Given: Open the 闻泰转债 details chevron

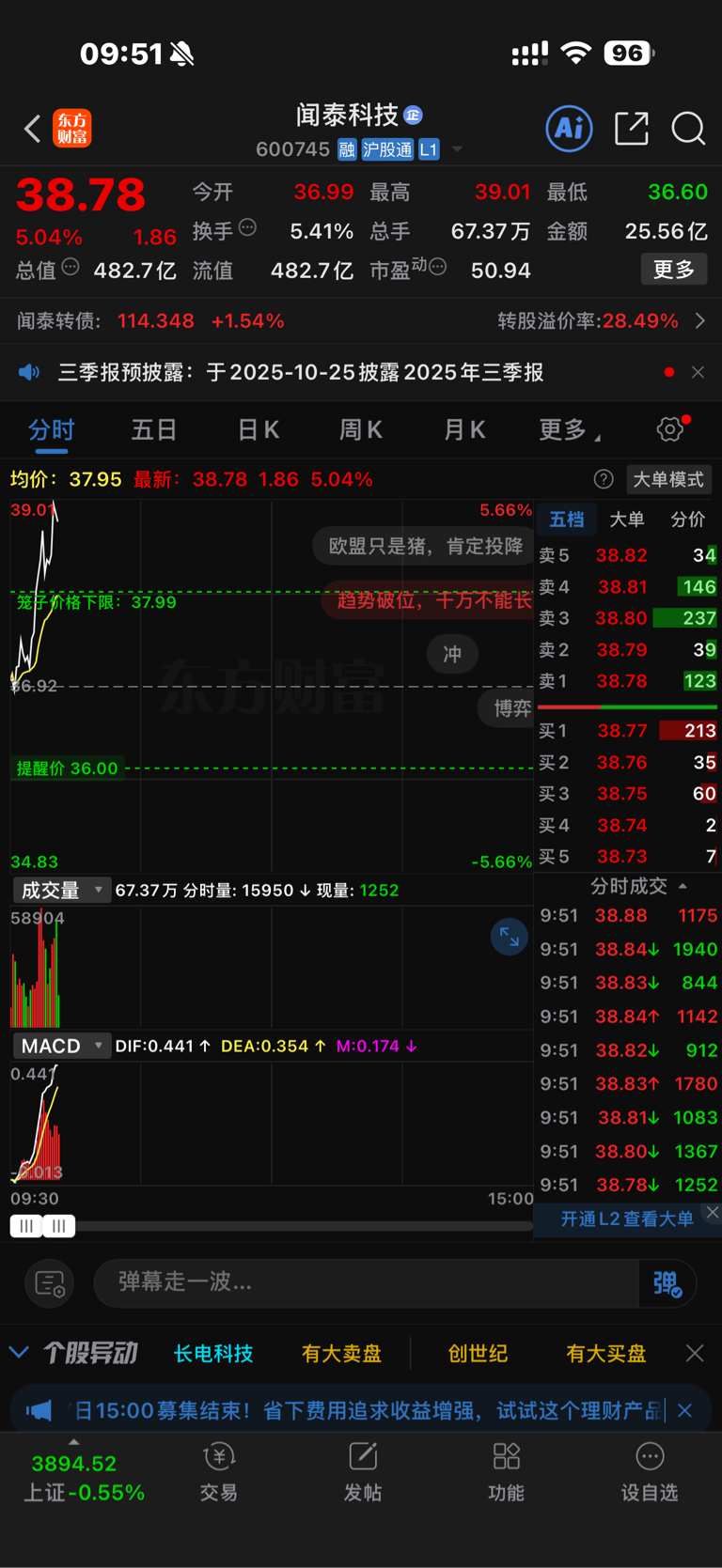Looking at the screenshot, I should tap(700, 321).
